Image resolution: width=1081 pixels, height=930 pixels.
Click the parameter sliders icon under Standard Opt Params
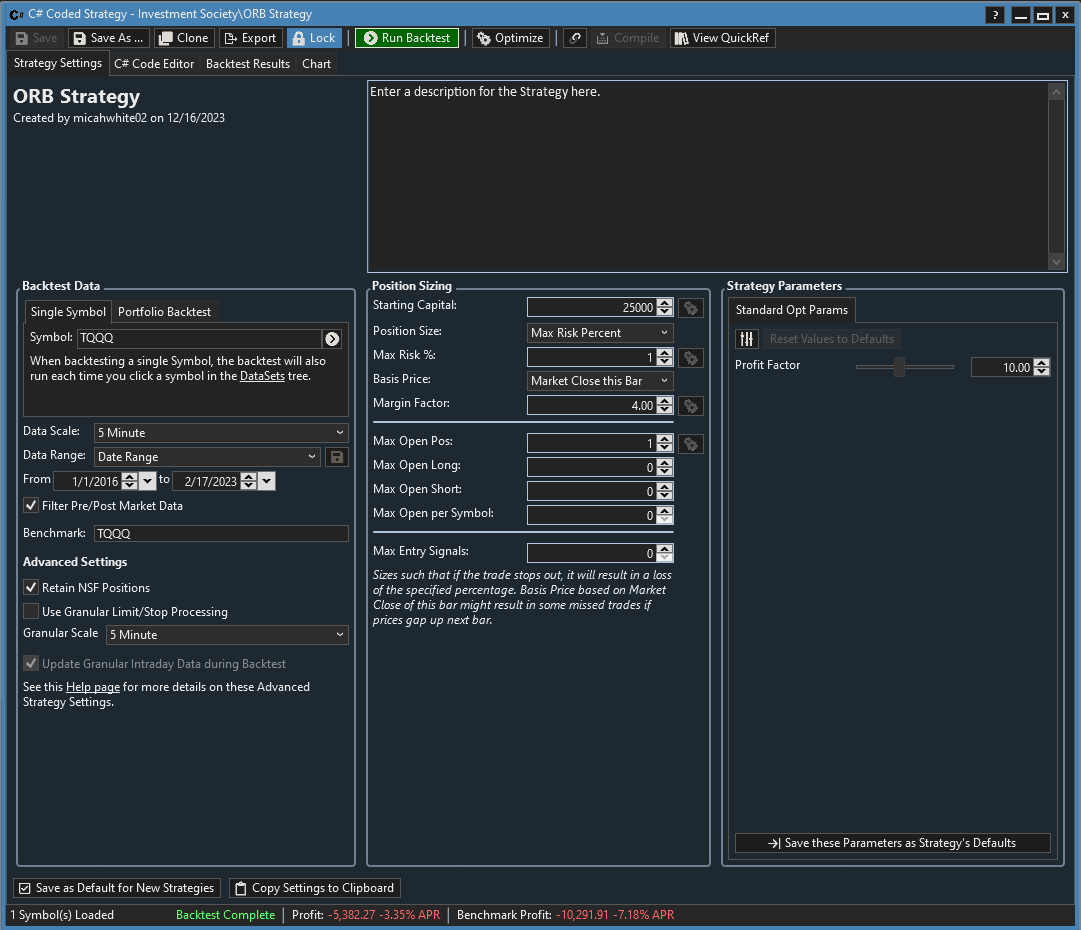point(747,339)
